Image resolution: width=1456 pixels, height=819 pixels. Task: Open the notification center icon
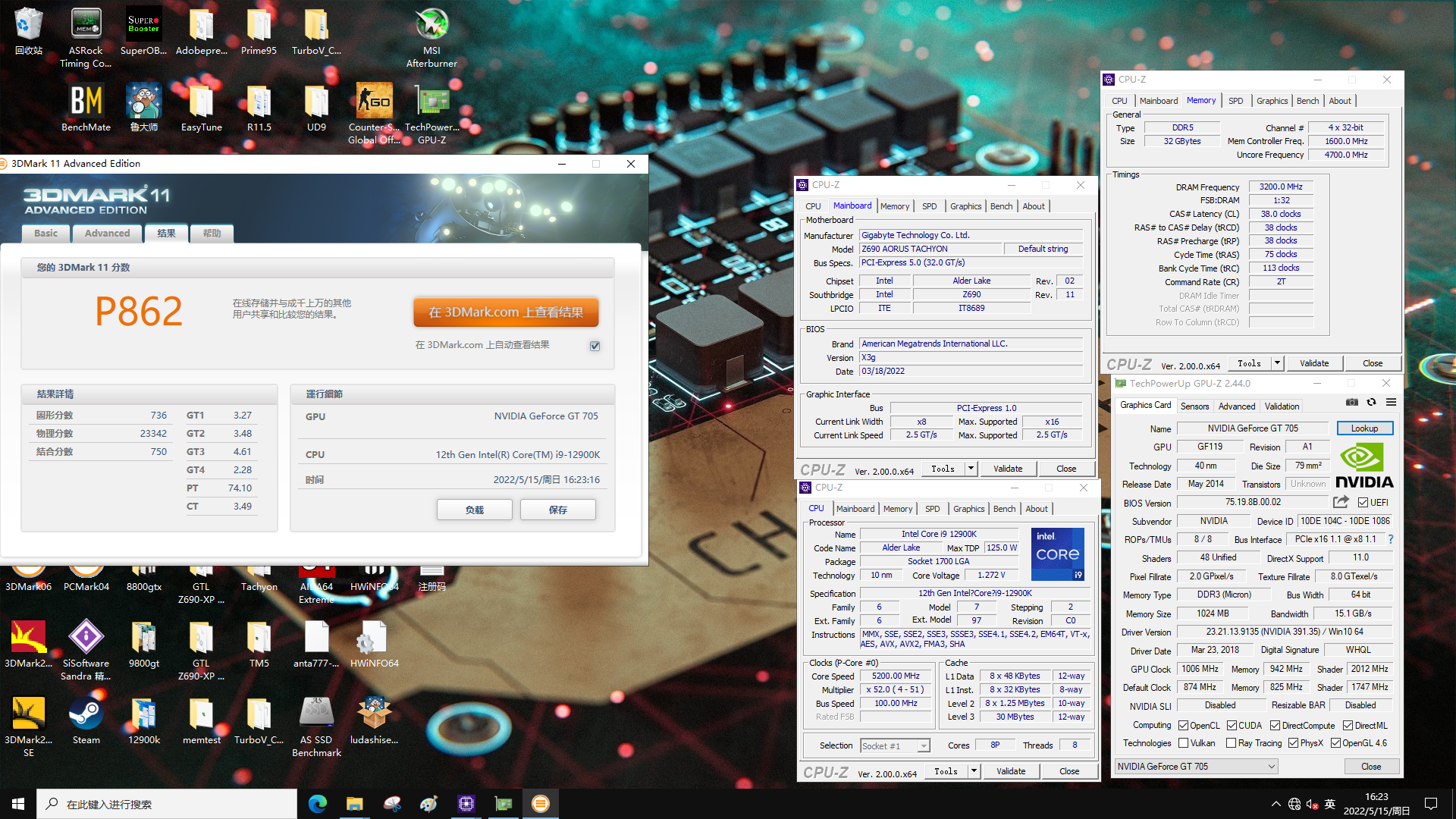pos(1431,804)
